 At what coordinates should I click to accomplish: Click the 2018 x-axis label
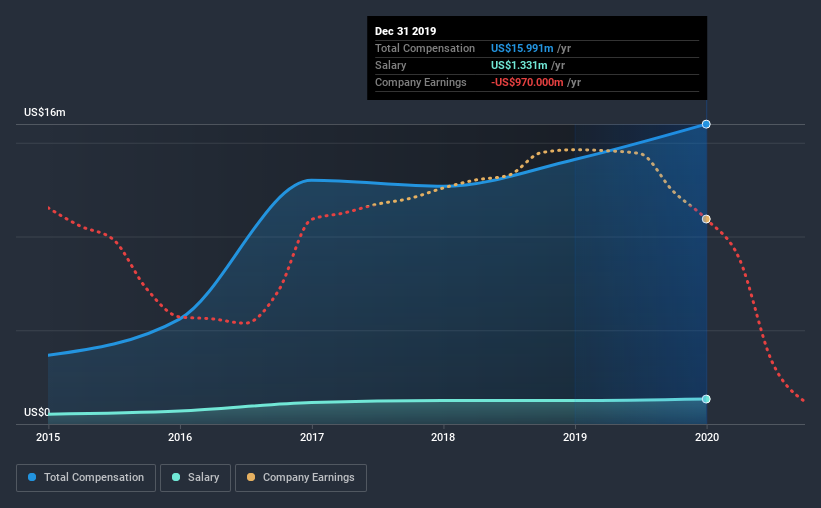click(443, 437)
